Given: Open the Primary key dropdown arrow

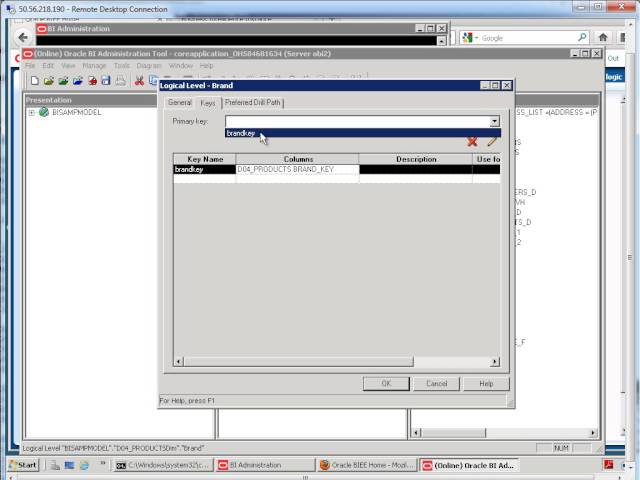Looking at the screenshot, I should [x=494, y=121].
